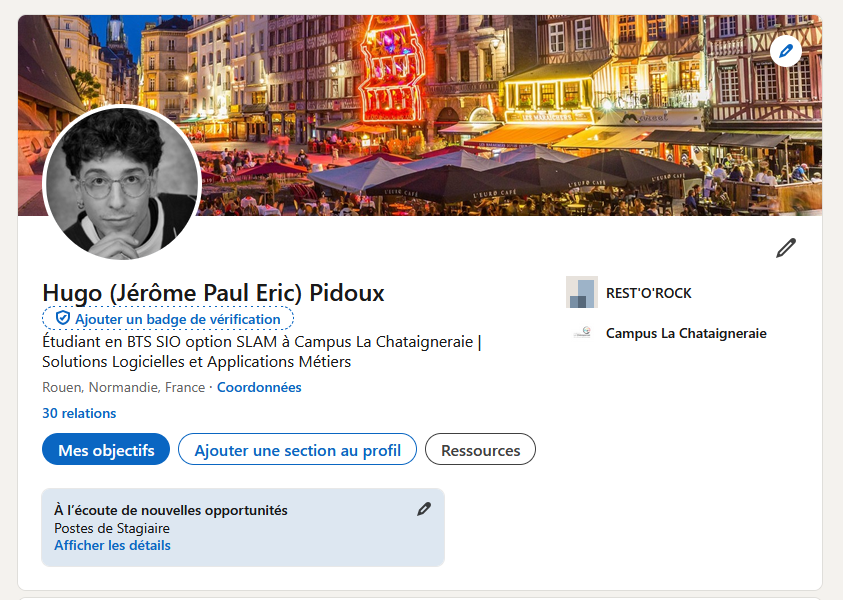
Task: Click the verification badge shield icon
Action: 62,319
